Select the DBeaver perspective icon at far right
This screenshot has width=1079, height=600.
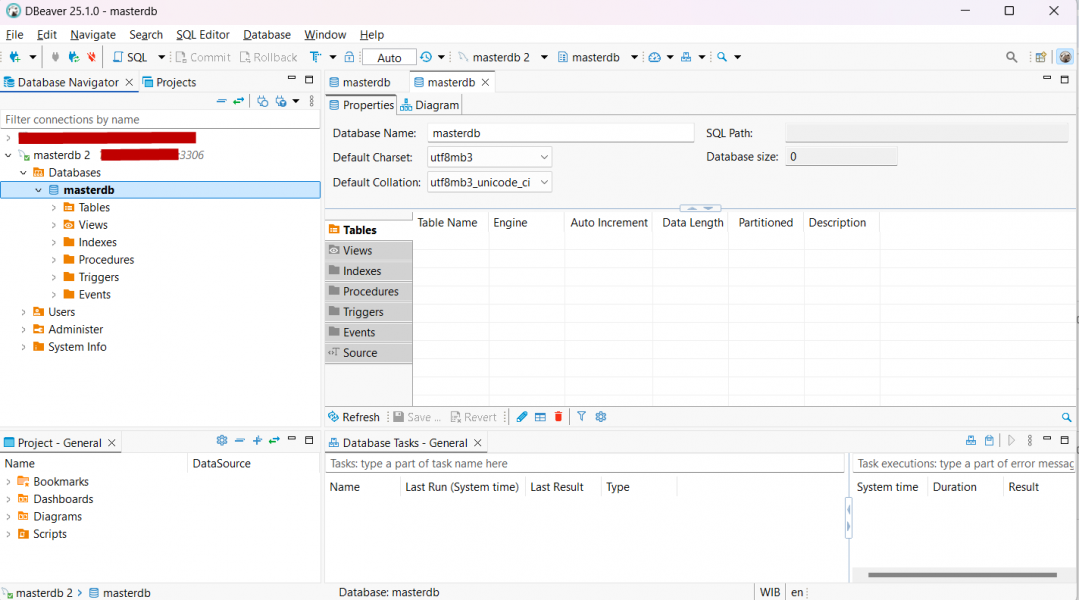click(x=1065, y=57)
